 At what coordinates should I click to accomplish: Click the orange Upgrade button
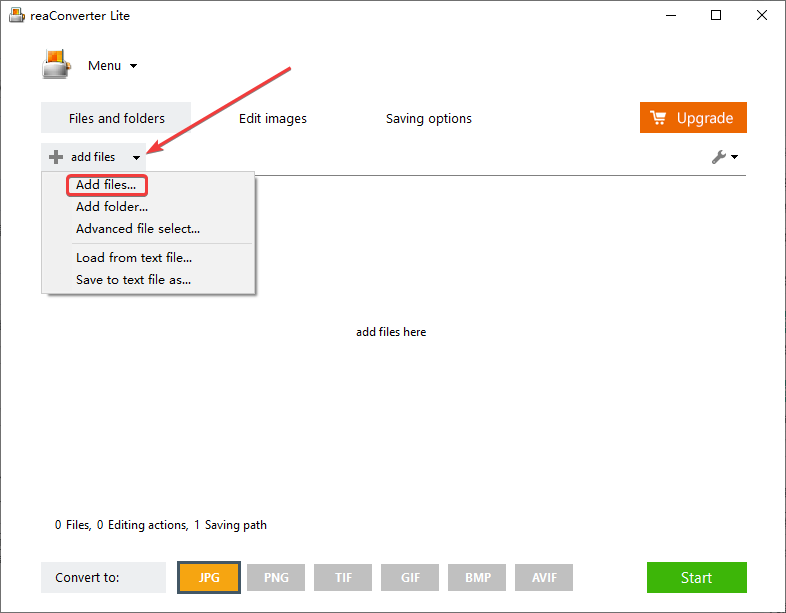tap(693, 118)
